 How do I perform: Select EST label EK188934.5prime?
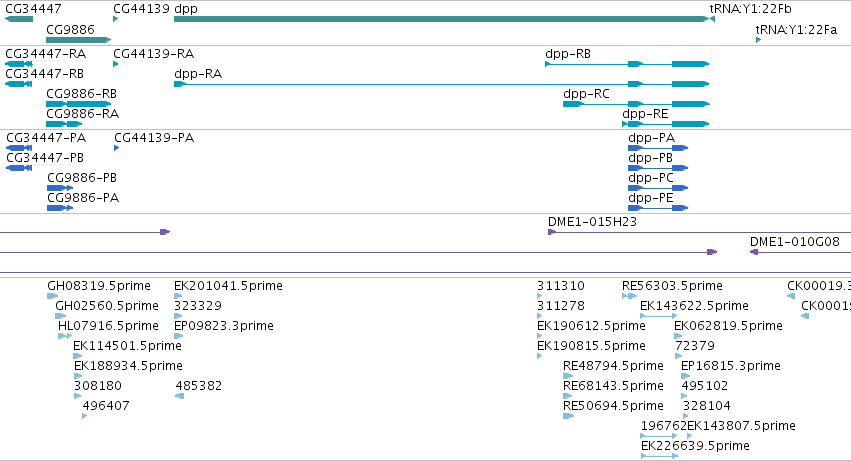(x=128, y=366)
